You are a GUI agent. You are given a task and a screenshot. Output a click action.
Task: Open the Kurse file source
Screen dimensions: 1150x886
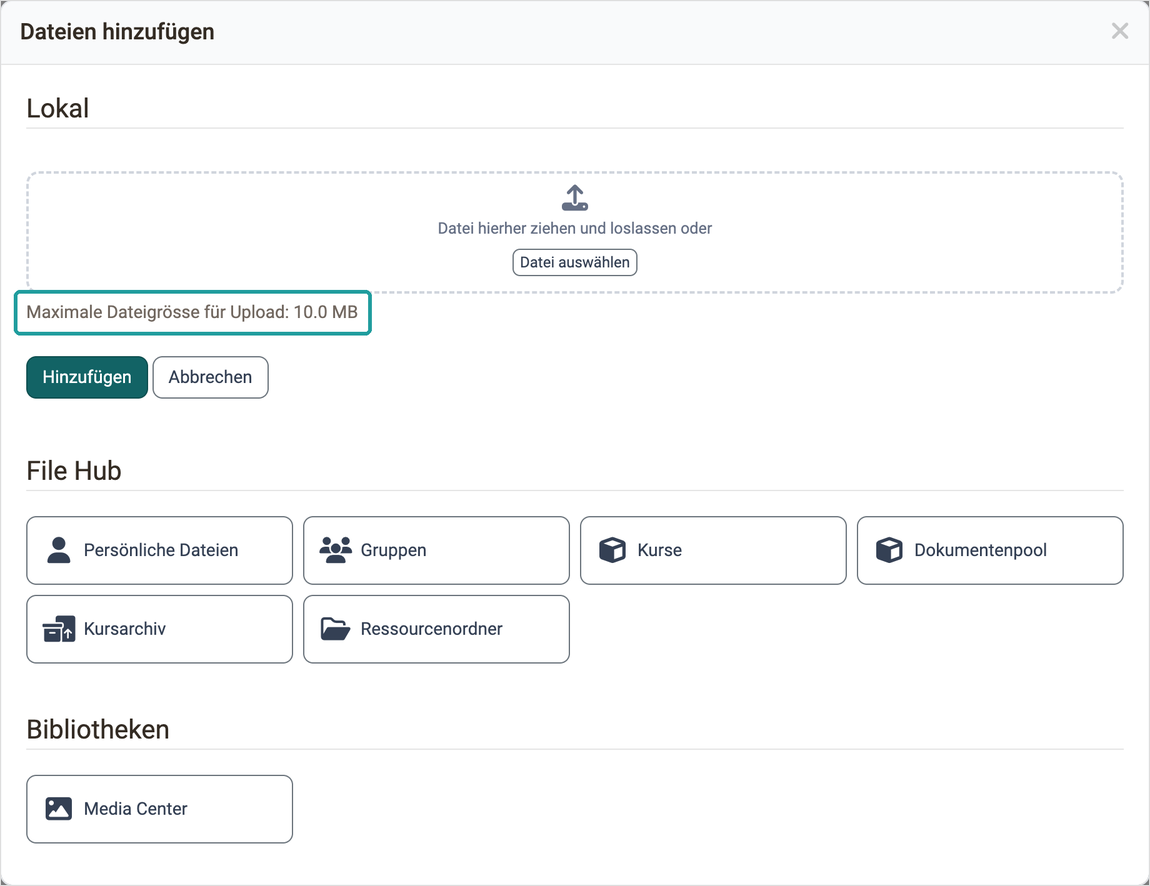click(x=714, y=551)
